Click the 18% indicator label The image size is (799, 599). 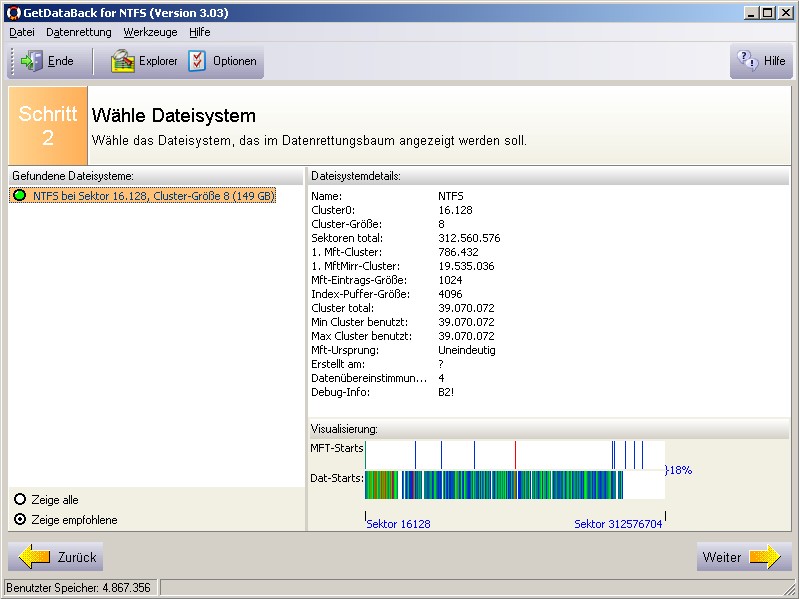click(x=681, y=470)
